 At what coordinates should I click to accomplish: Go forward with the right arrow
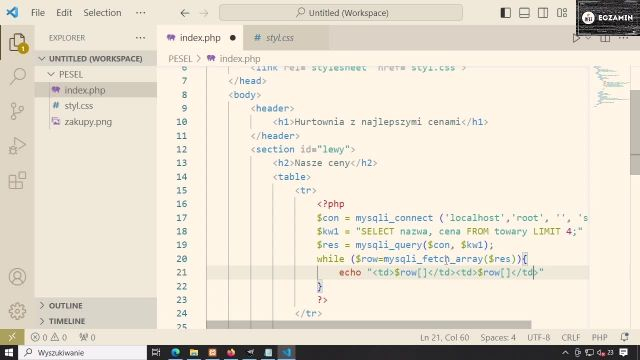(x=204, y=13)
